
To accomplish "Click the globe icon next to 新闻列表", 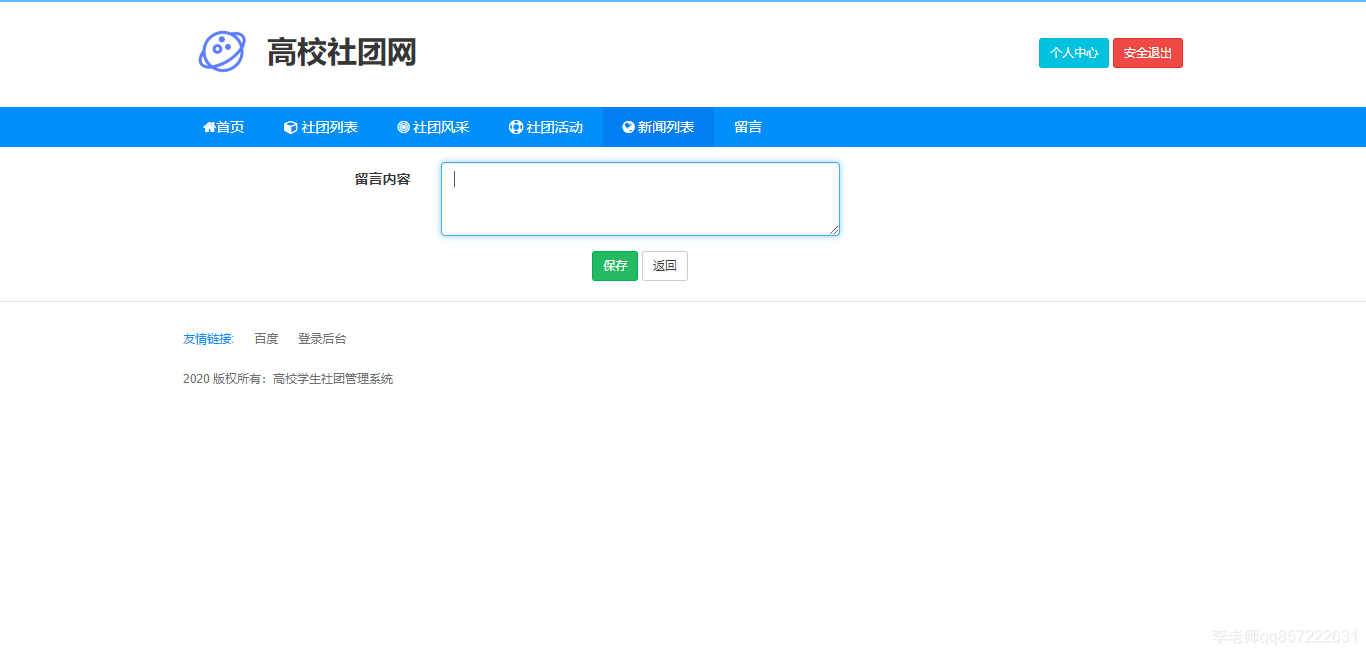I will 627,127.
